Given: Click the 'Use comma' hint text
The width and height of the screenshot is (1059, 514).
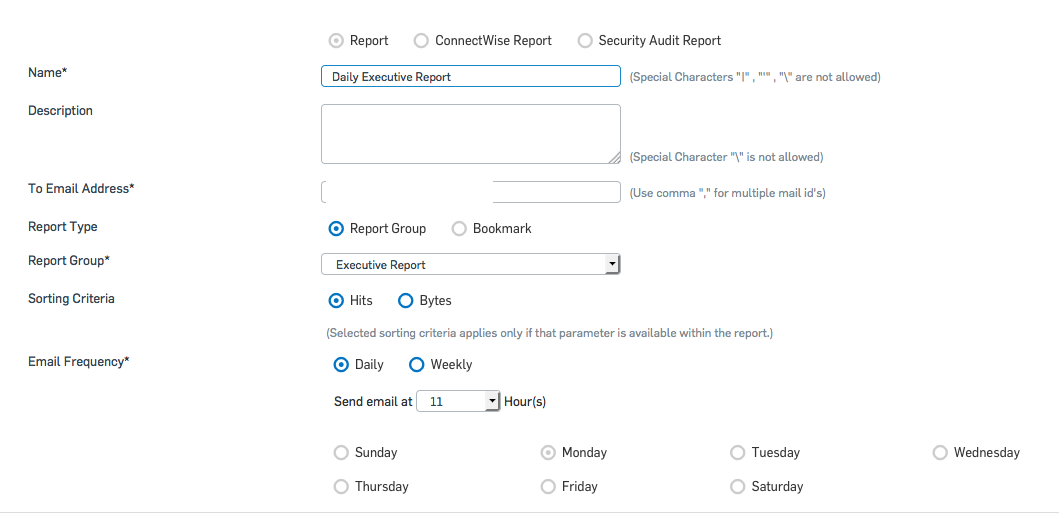Looking at the screenshot, I should click(x=727, y=193).
